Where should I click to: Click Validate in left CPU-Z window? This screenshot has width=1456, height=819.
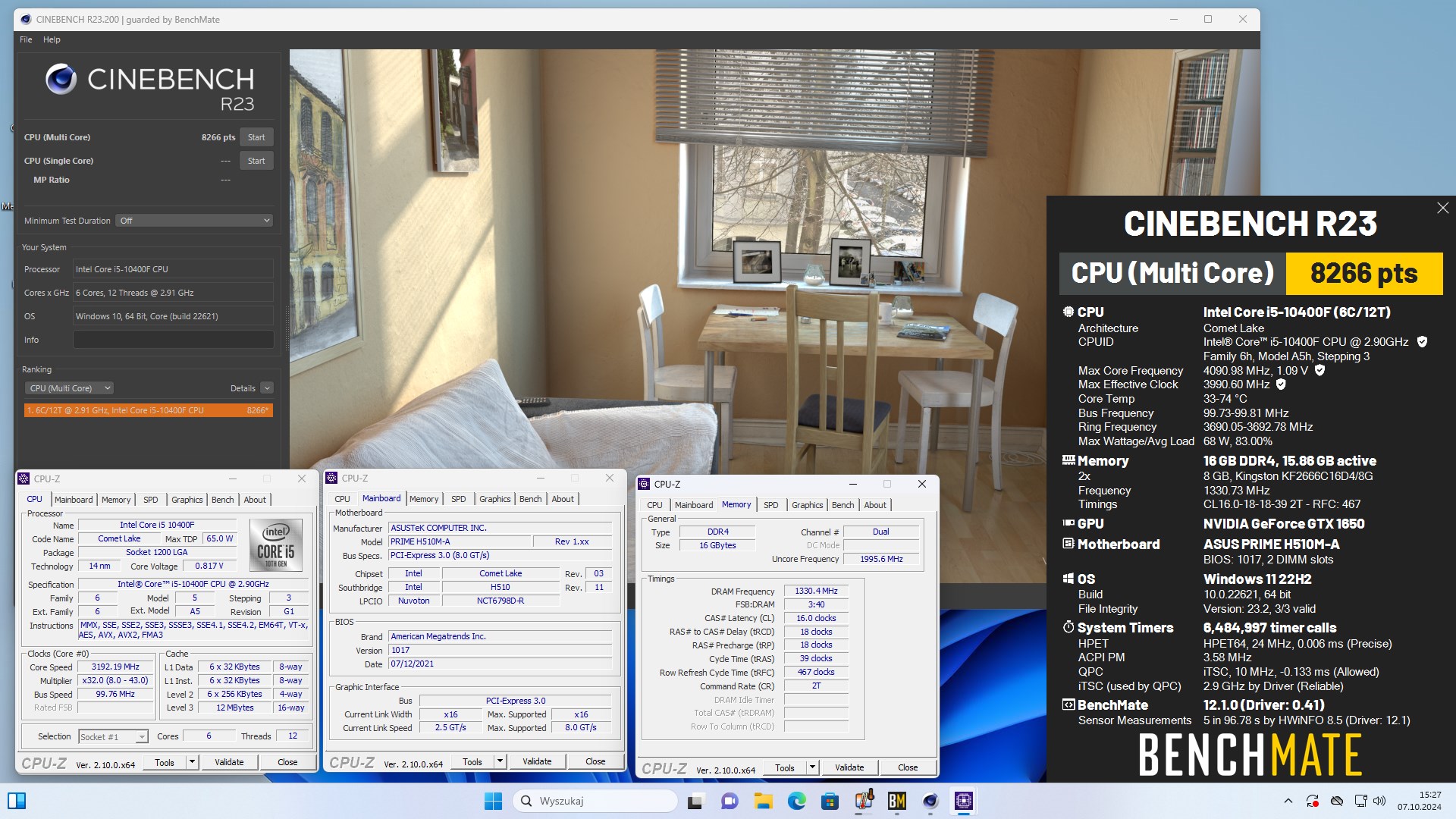click(x=229, y=762)
